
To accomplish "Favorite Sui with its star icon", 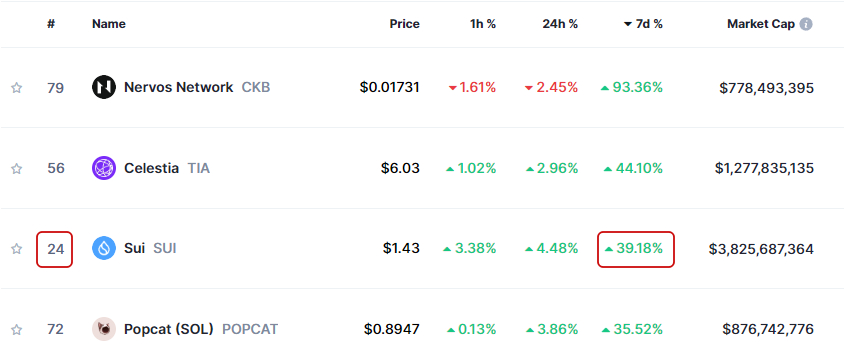I will tap(17, 249).
